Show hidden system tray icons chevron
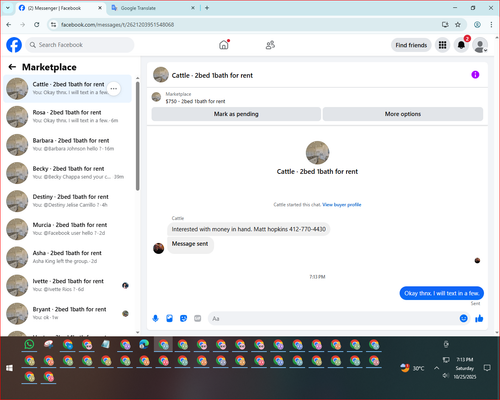Image resolution: width=500 pixels, height=400 pixels. pyautogui.click(x=436, y=368)
